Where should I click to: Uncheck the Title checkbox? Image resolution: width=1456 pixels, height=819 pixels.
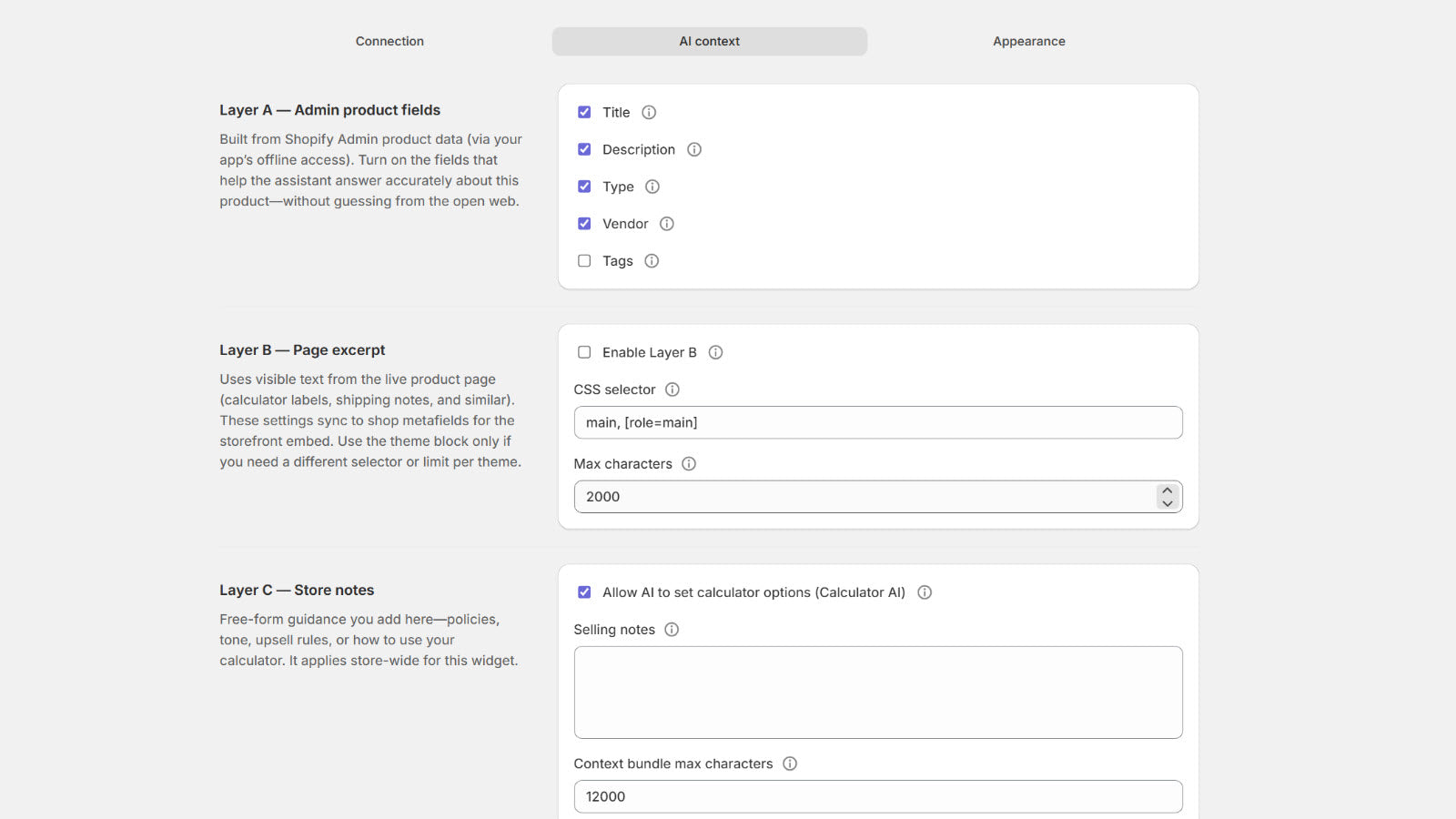click(x=583, y=112)
